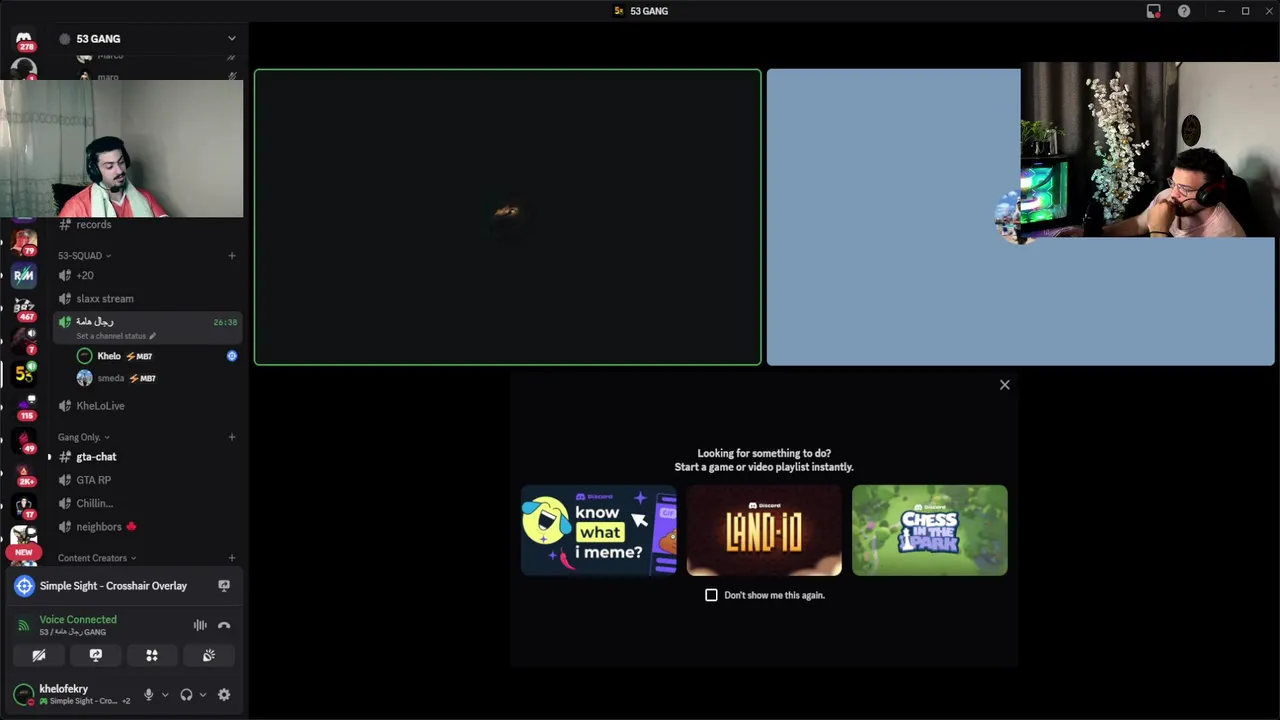Select the 53 server icon

click(24, 374)
